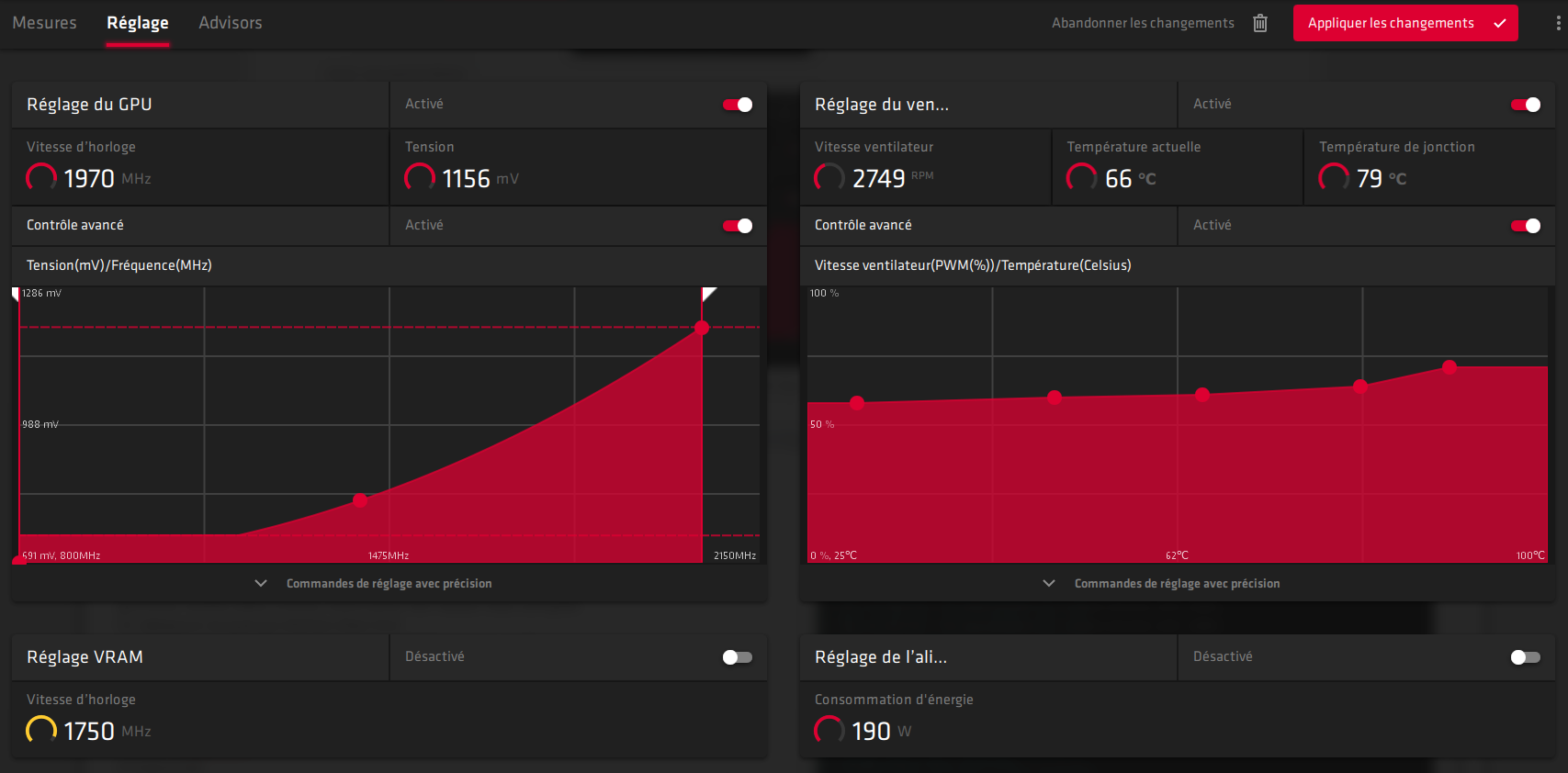Click the GPU clock speed gauge icon
Image resolution: width=1568 pixels, height=773 pixels.
coord(41,177)
